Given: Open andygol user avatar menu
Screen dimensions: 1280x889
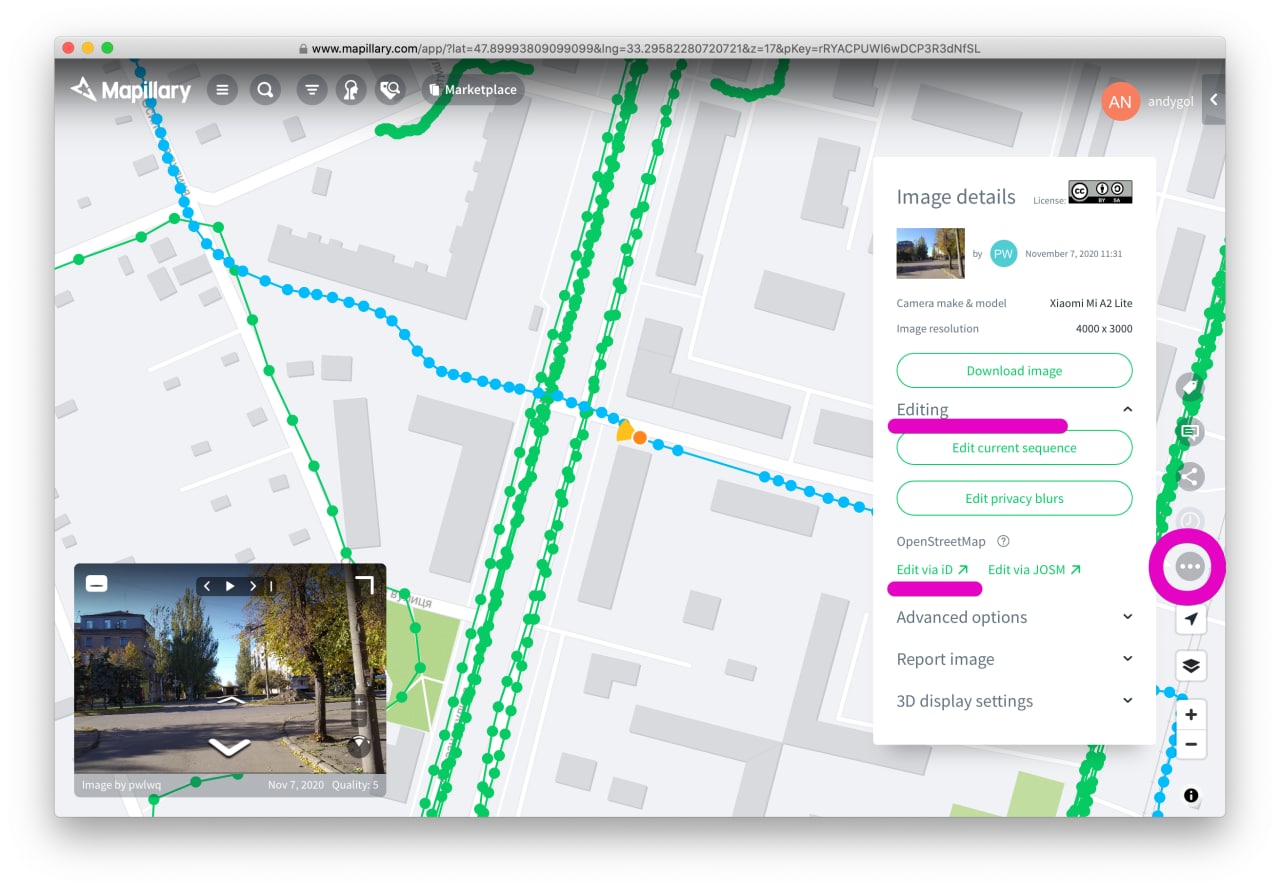Looking at the screenshot, I should tap(1120, 101).
